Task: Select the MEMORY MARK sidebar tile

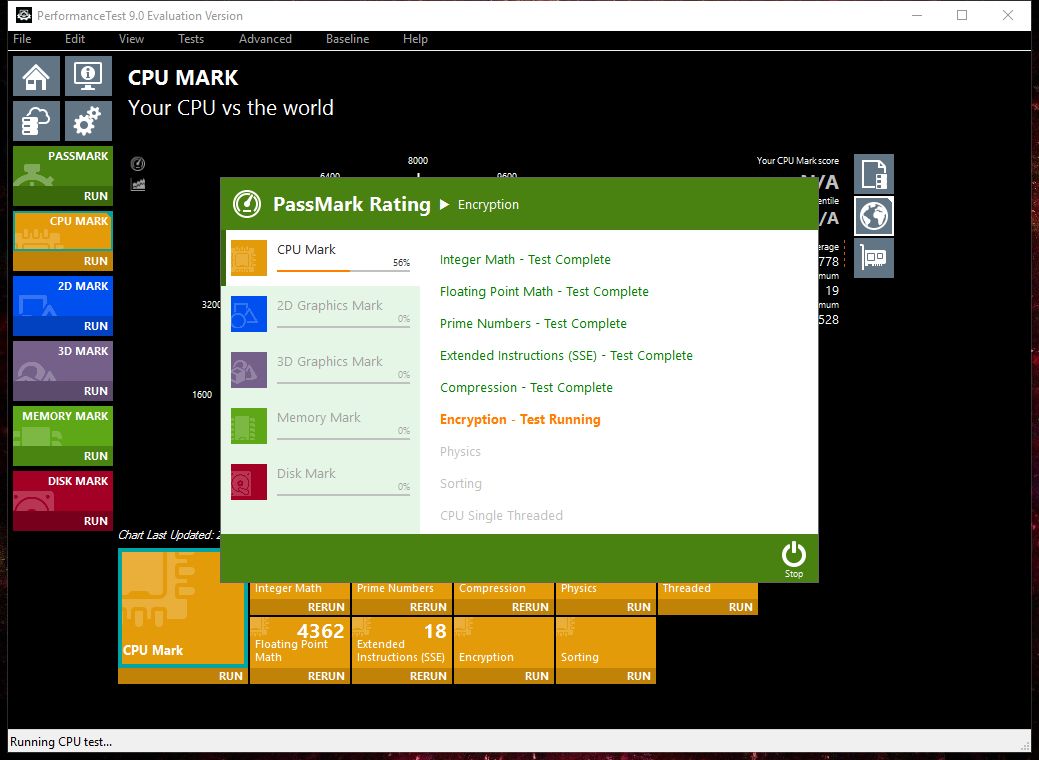Action: 63,427
